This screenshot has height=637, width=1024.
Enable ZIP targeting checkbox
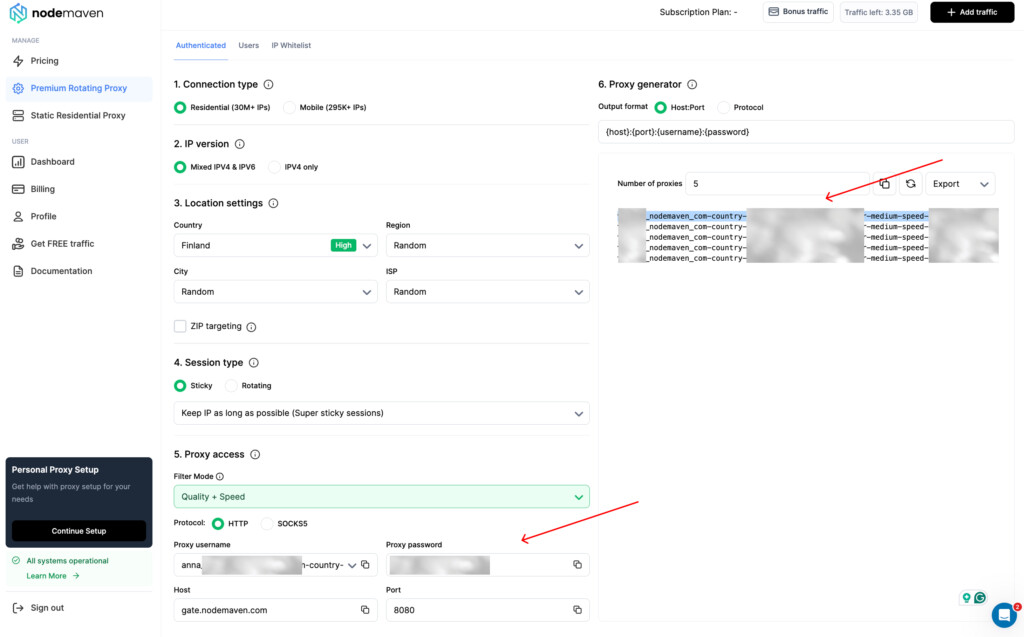[x=180, y=327]
